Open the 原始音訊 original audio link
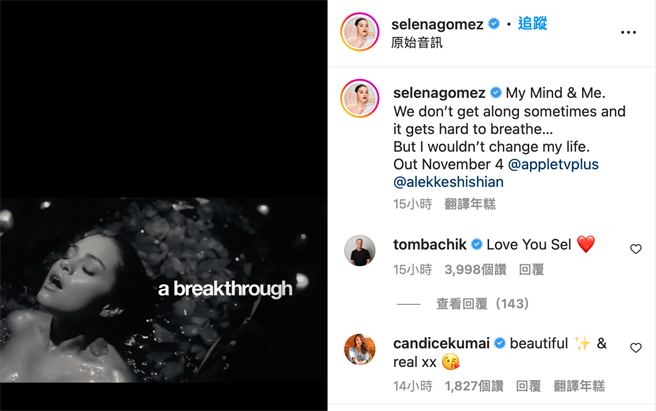The height and width of the screenshot is (411, 656). [x=418, y=43]
